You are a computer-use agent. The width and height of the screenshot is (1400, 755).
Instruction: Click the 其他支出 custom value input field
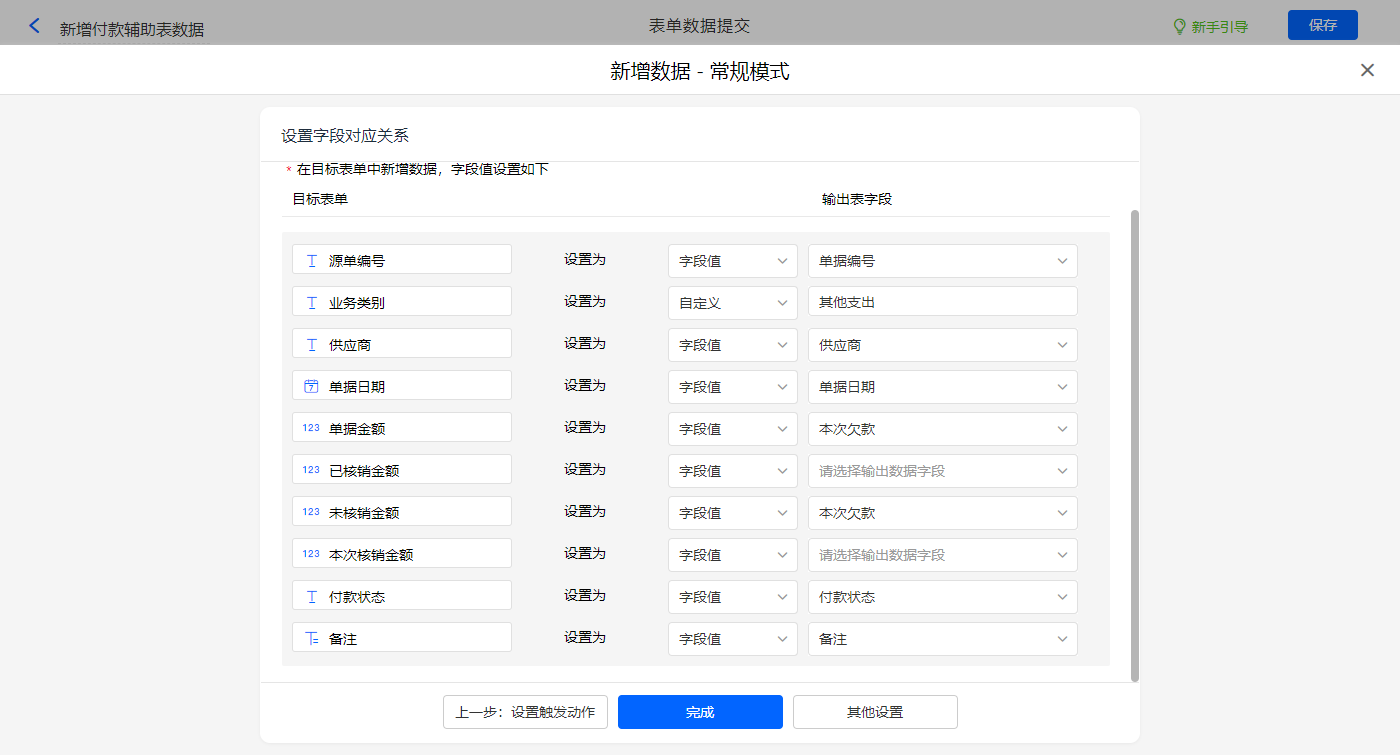942,302
